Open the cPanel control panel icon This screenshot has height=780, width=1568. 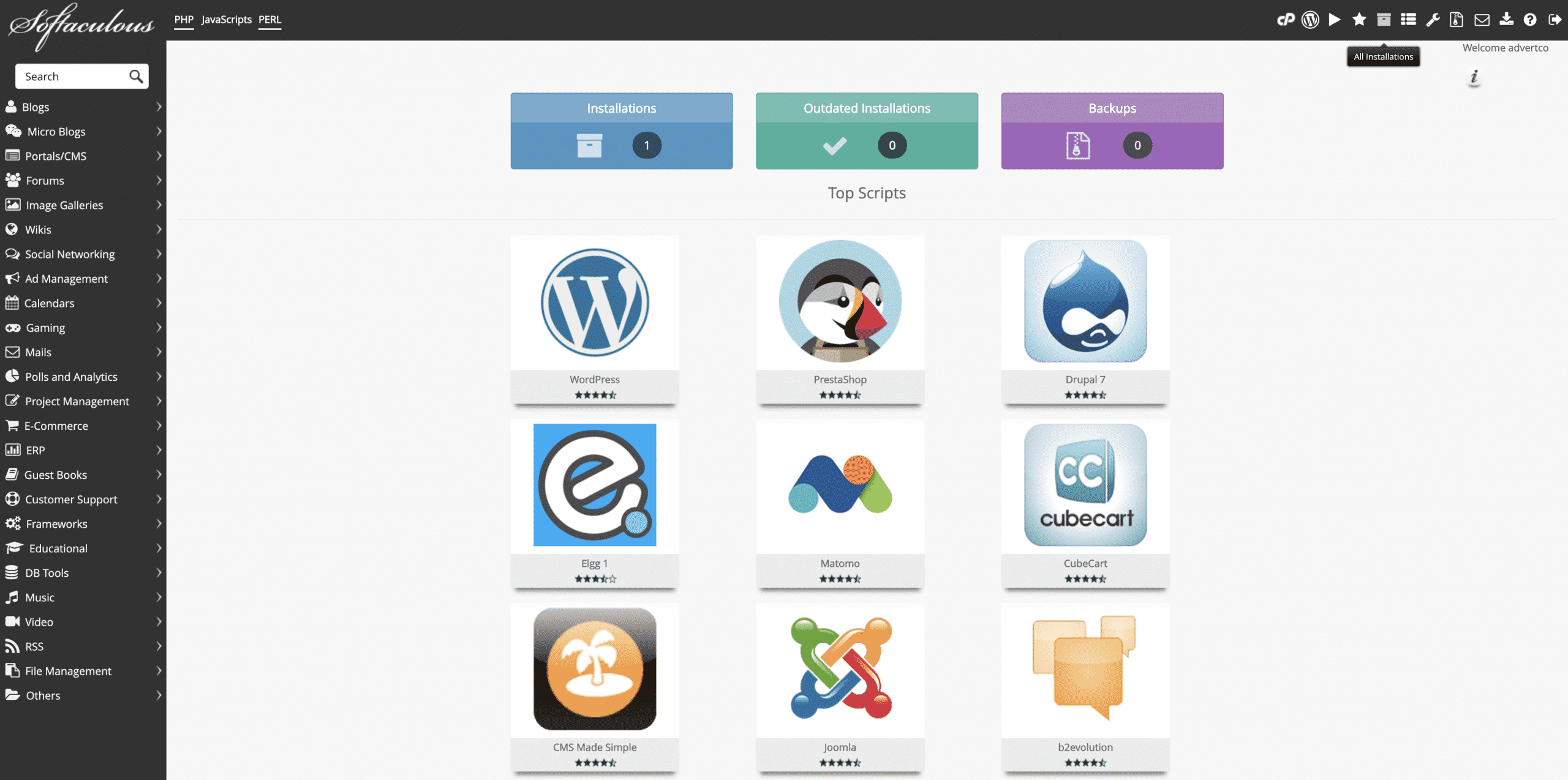1286,20
